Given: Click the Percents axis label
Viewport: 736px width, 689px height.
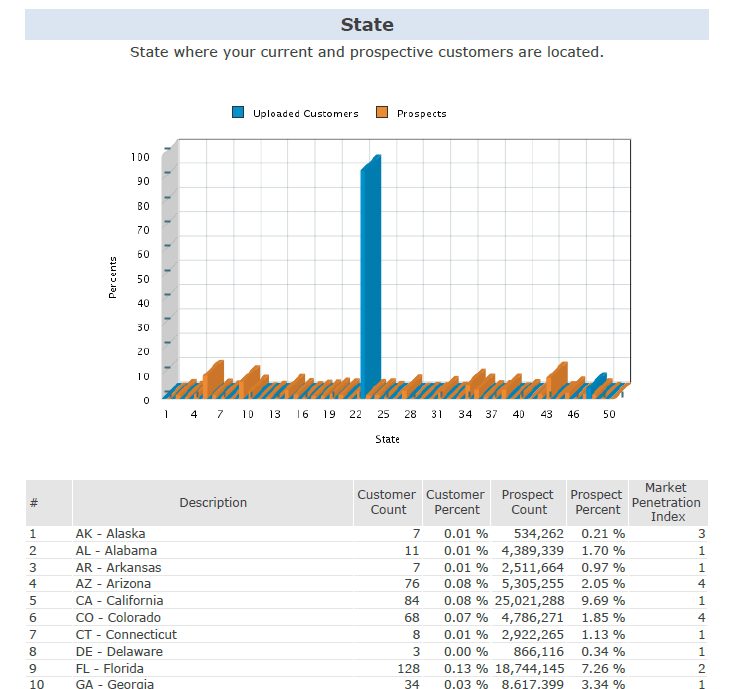Looking at the screenshot, I should point(113,277).
